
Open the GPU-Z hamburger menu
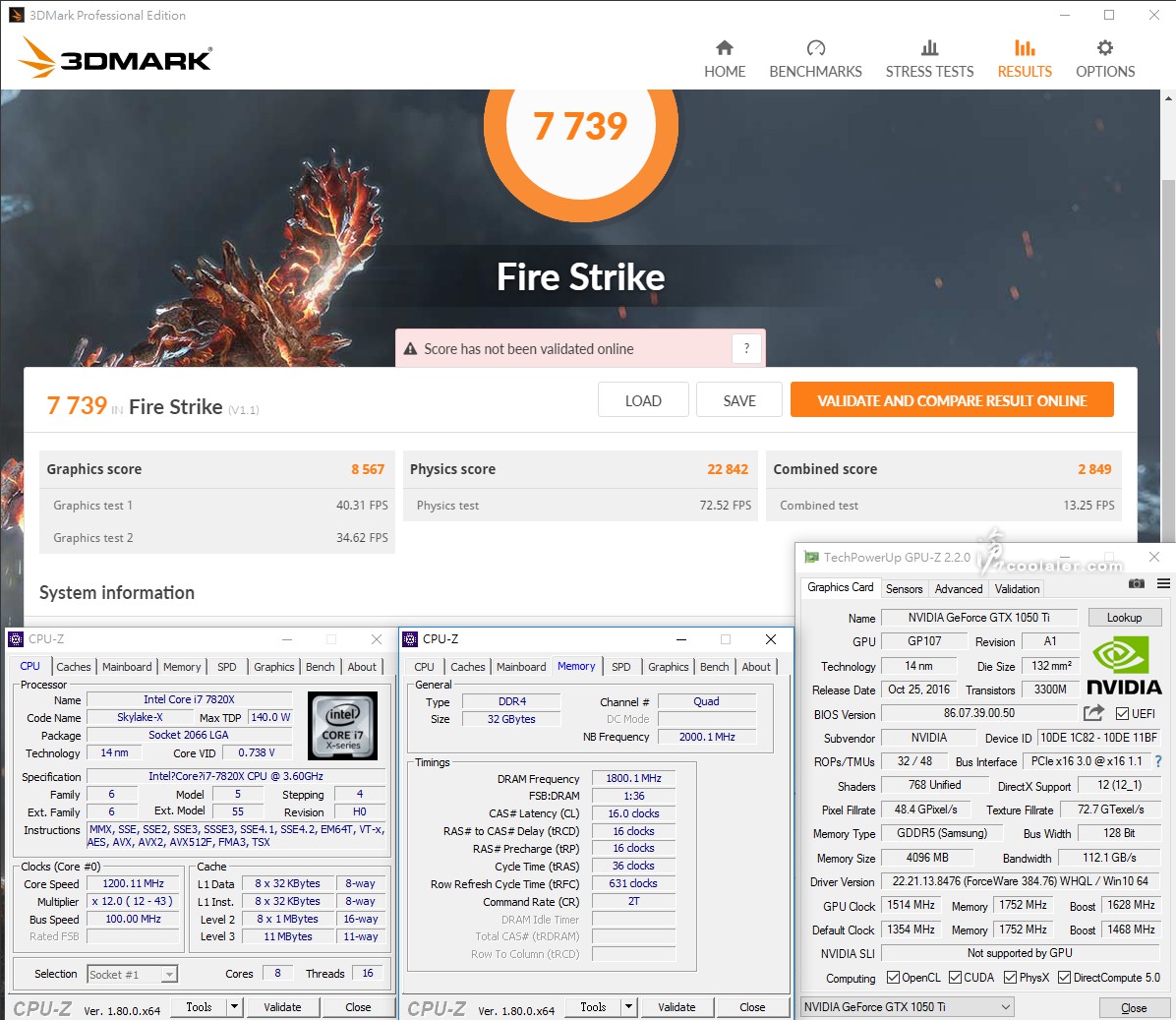[x=1163, y=583]
